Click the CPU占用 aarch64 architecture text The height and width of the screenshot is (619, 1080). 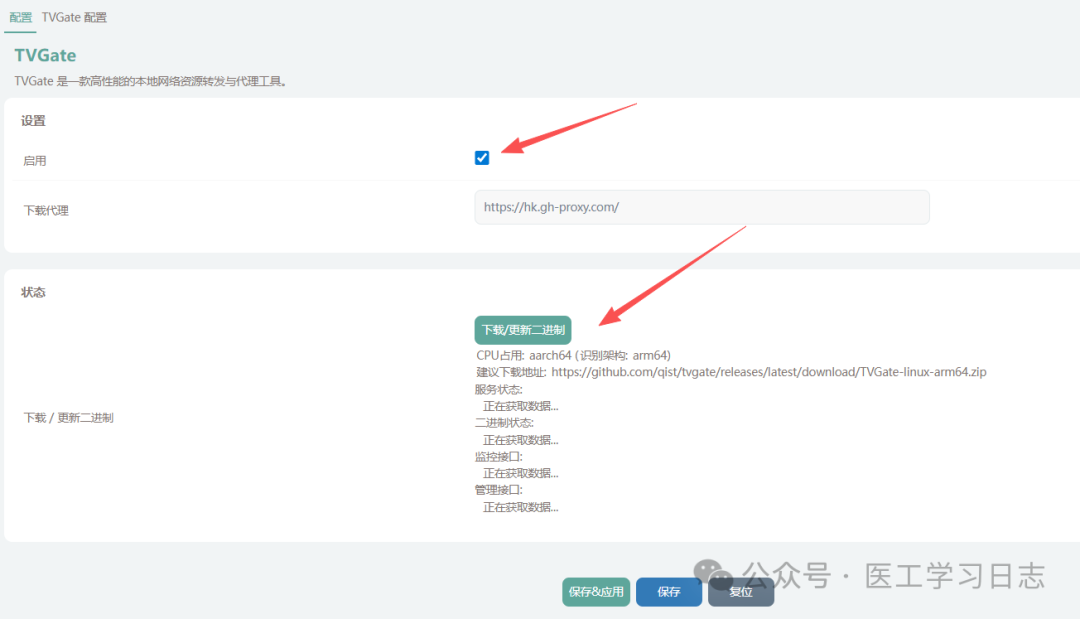tap(573, 355)
